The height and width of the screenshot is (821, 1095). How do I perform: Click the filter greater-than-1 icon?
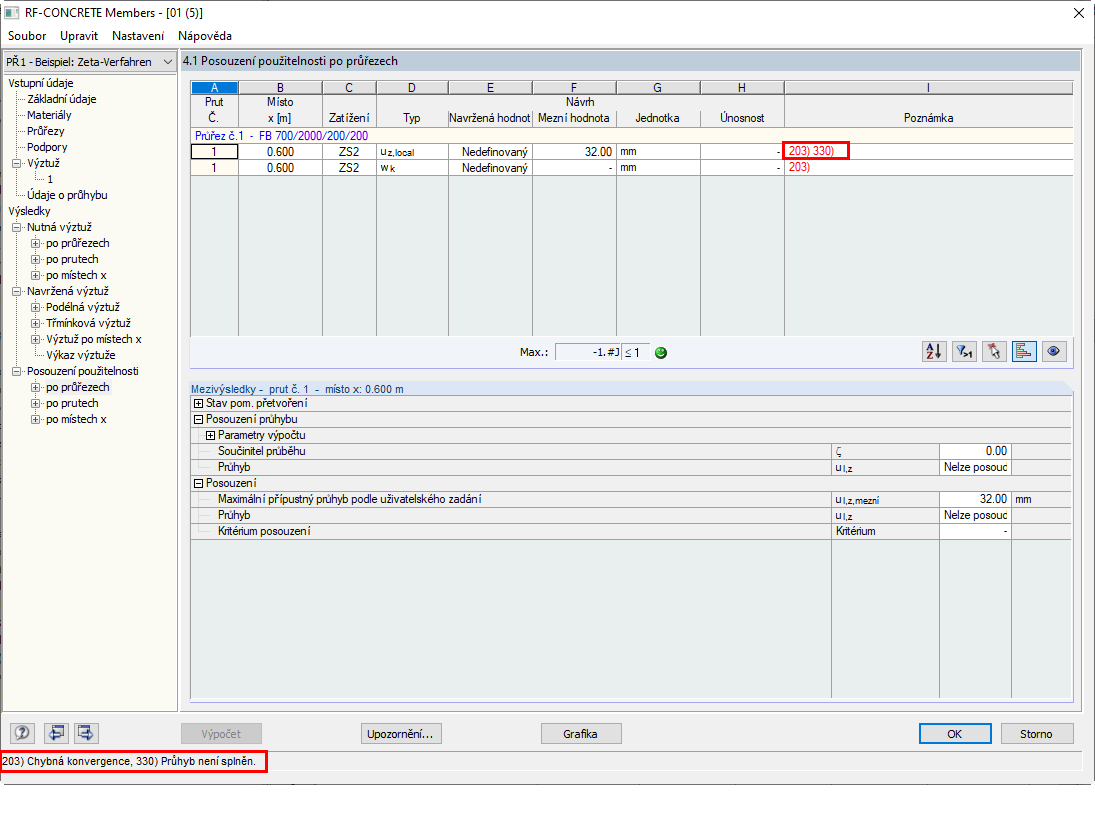[x=964, y=351]
